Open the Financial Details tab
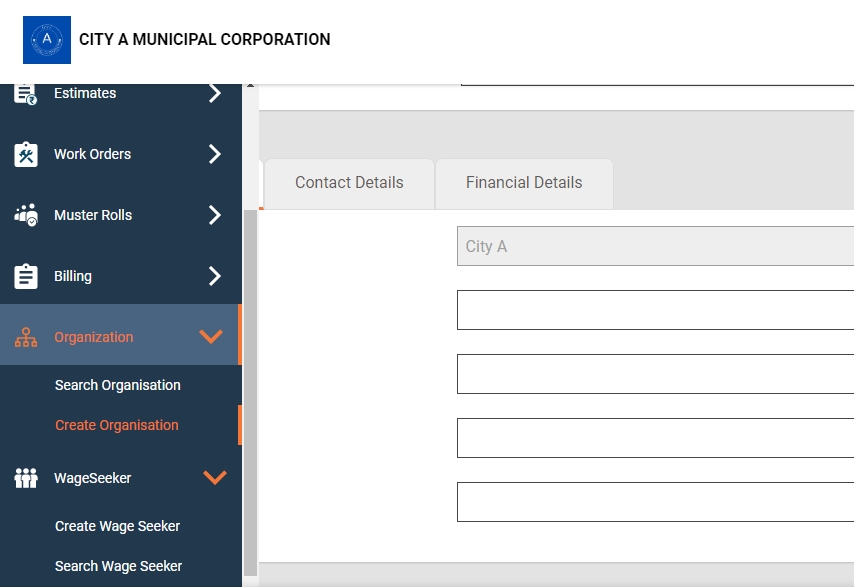This screenshot has height=587, width=854. 524,183
